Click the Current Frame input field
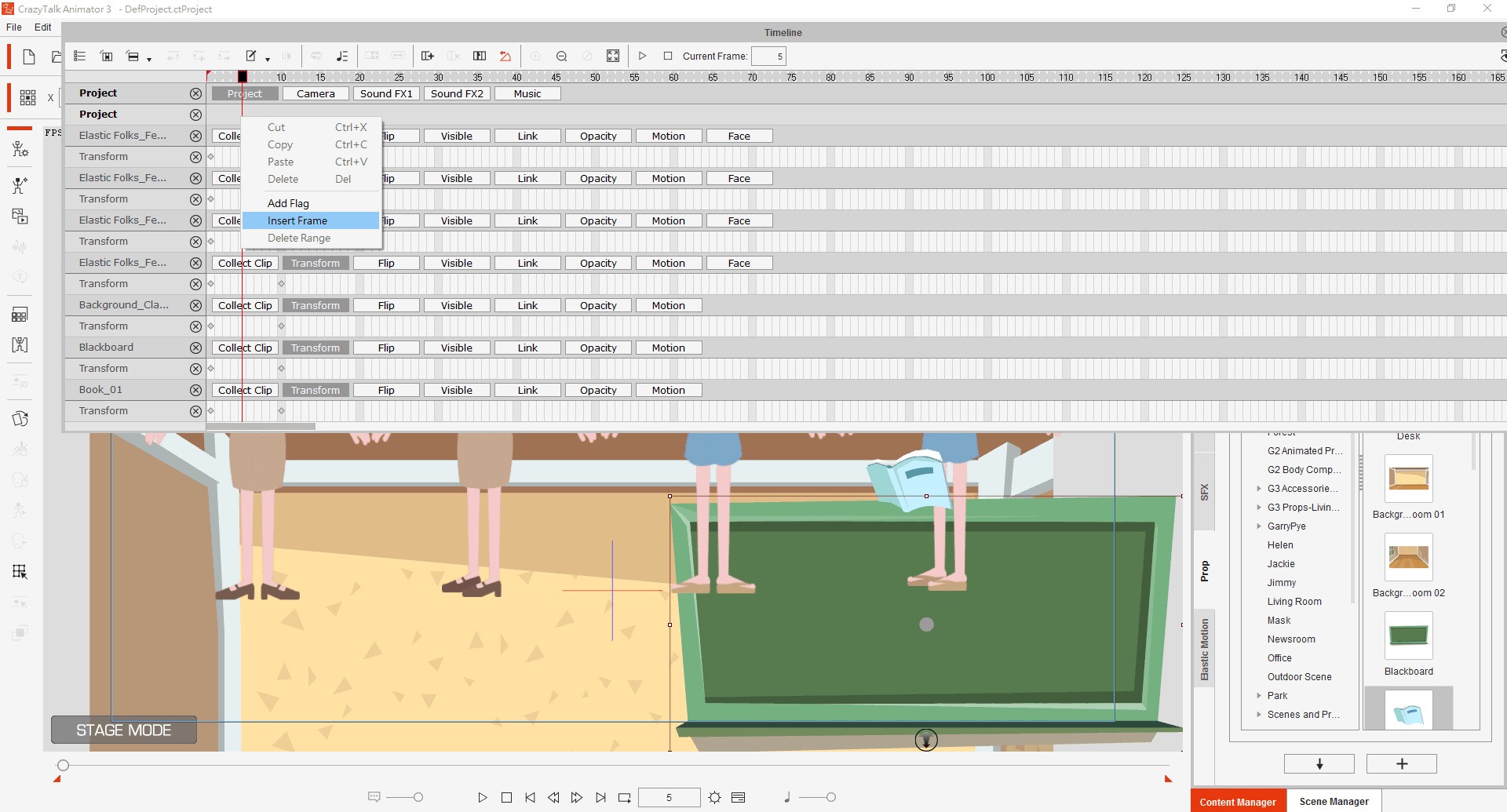This screenshot has height=812, width=1507. coord(768,56)
